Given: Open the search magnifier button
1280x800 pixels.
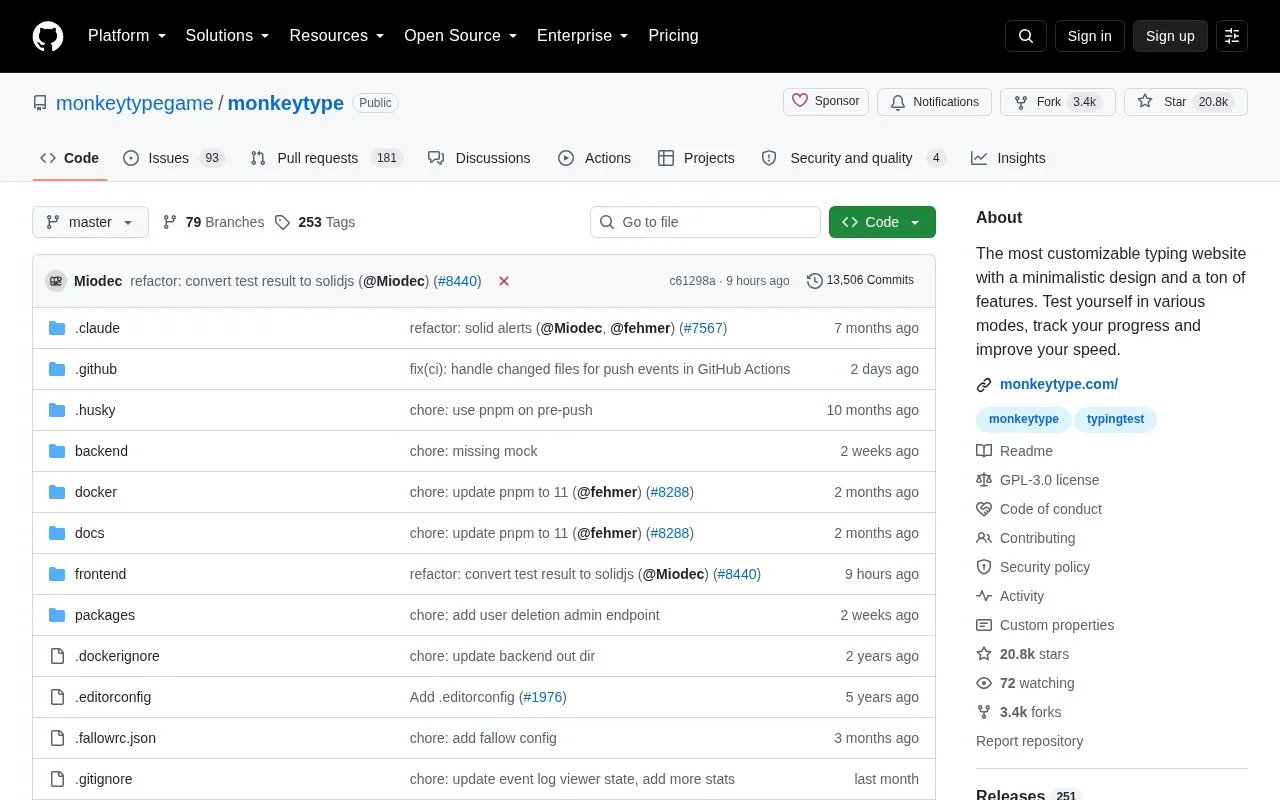Looking at the screenshot, I should click(x=1026, y=36).
